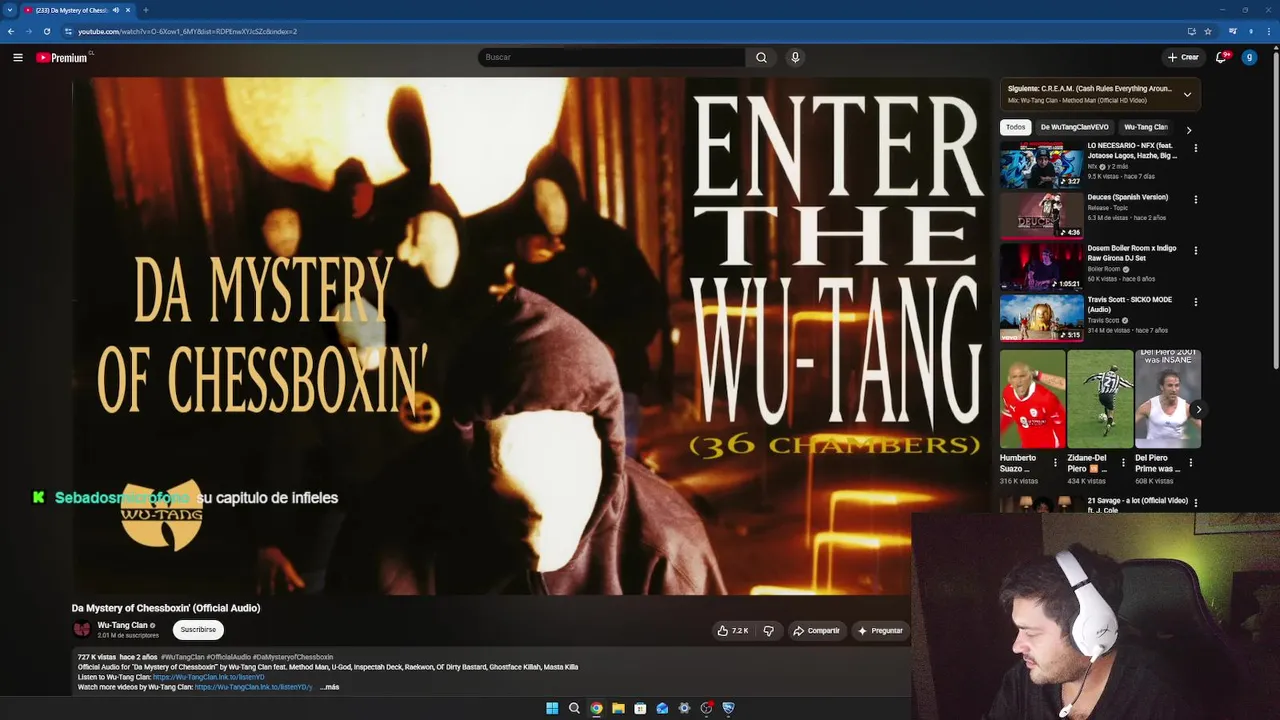
Task: Dislike the video with thumbs down
Action: (x=768, y=630)
